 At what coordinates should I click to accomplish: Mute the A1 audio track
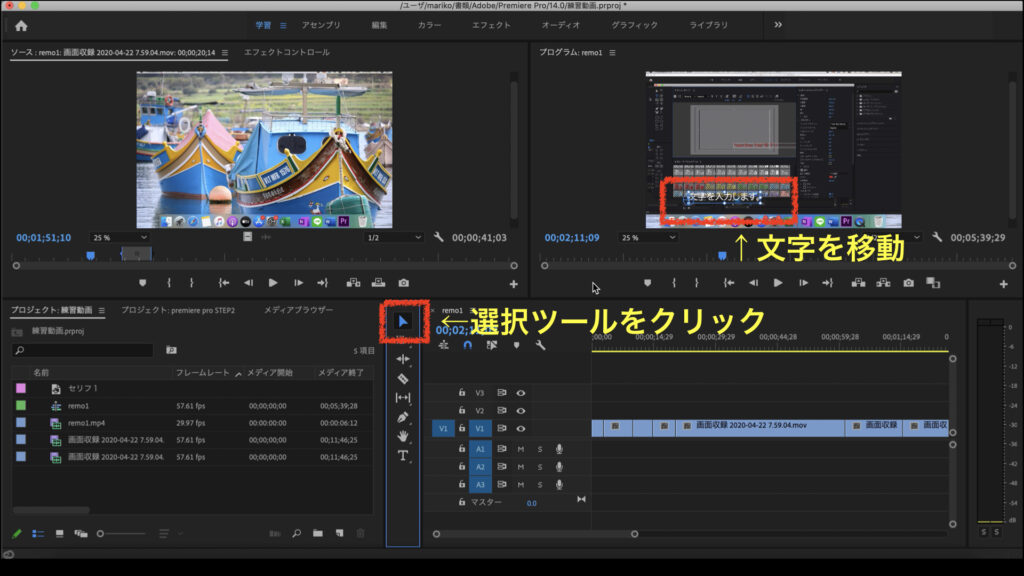point(520,449)
